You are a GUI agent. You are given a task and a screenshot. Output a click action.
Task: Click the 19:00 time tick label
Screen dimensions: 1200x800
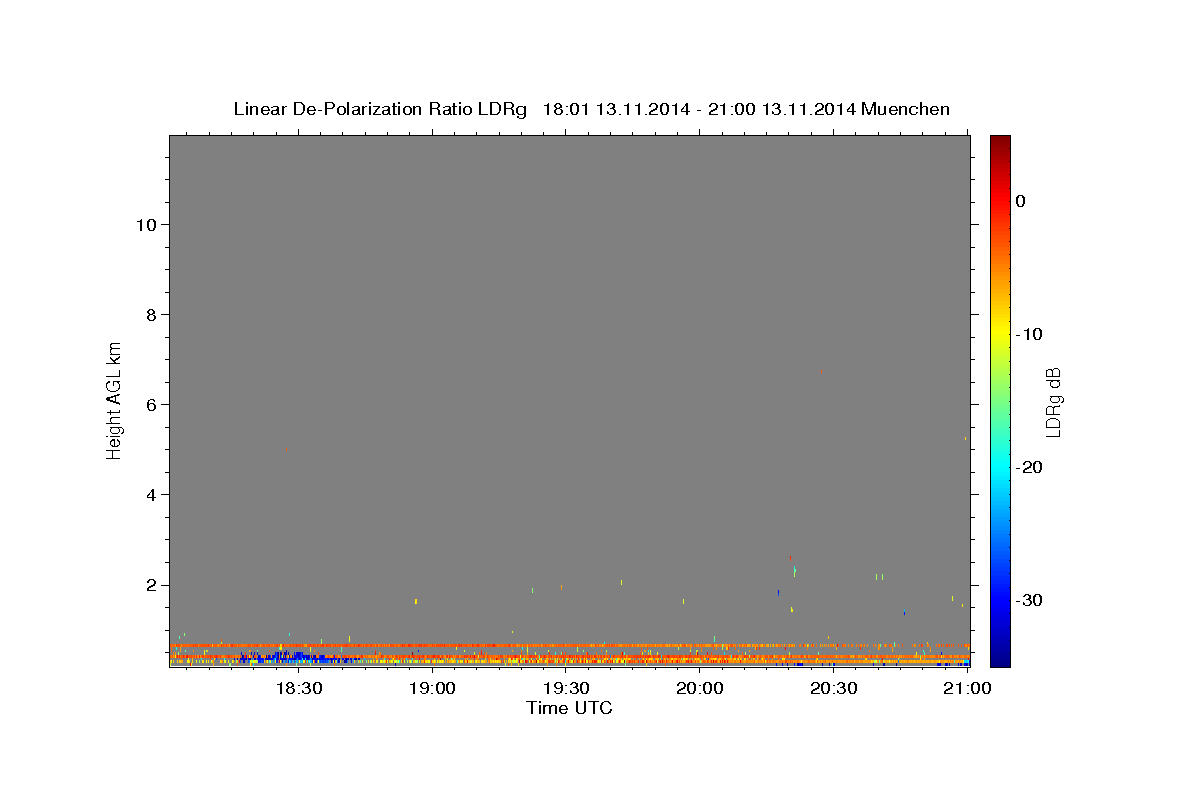pos(432,689)
